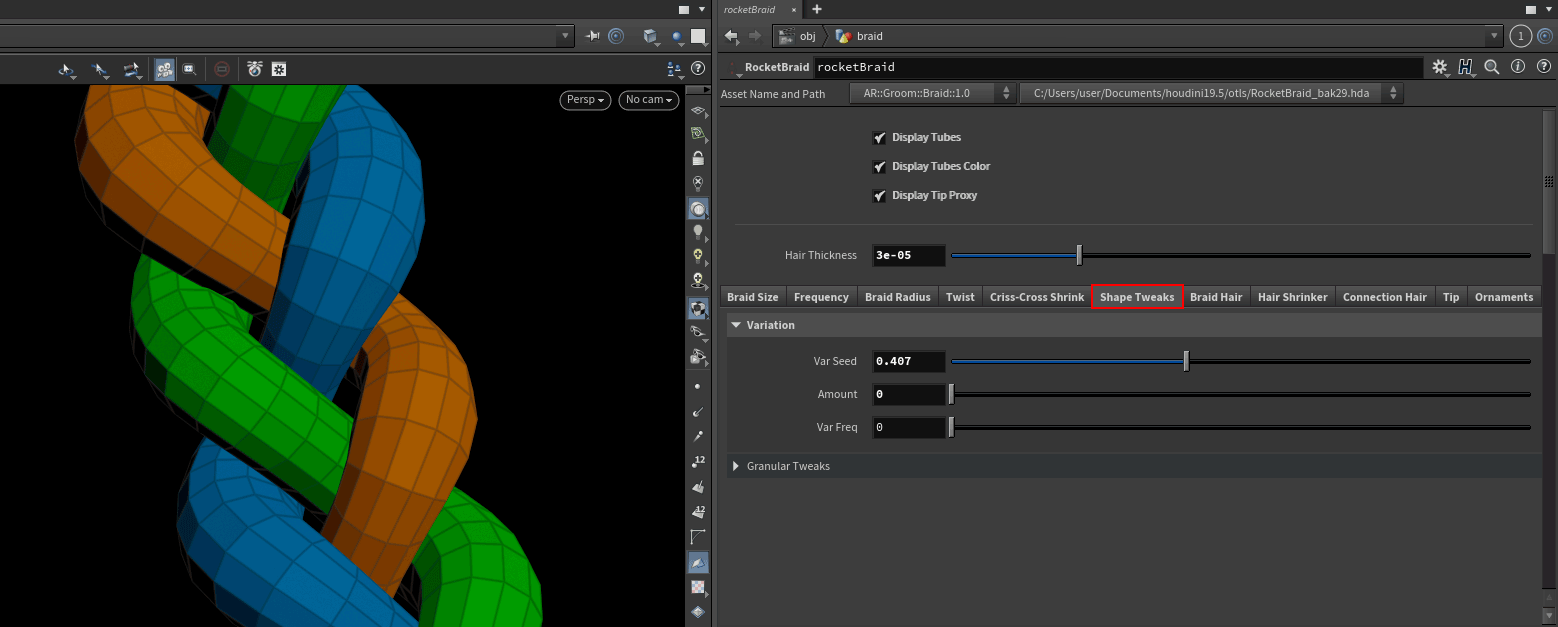
Task: Click the light bulb icon in display options bar
Action: [698, 232]
